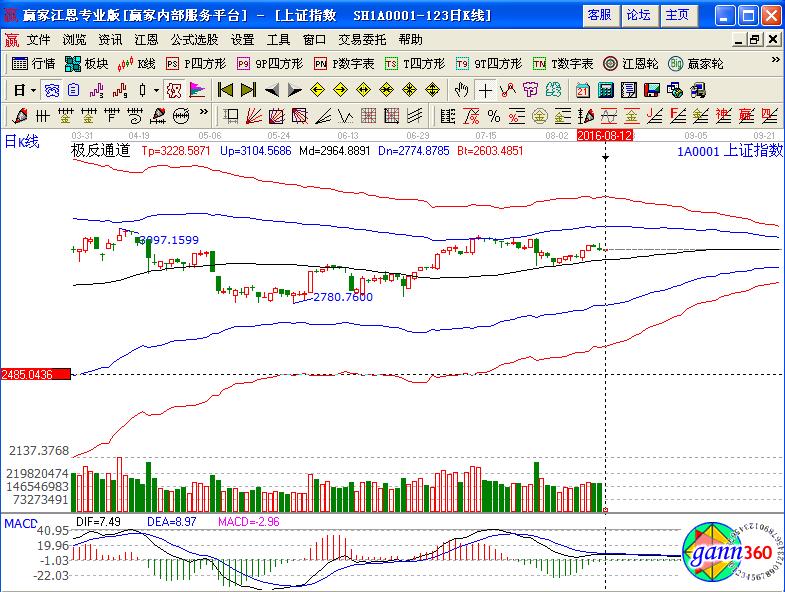
Task: Click the 论坛 forum button
Action: point(638,15)
